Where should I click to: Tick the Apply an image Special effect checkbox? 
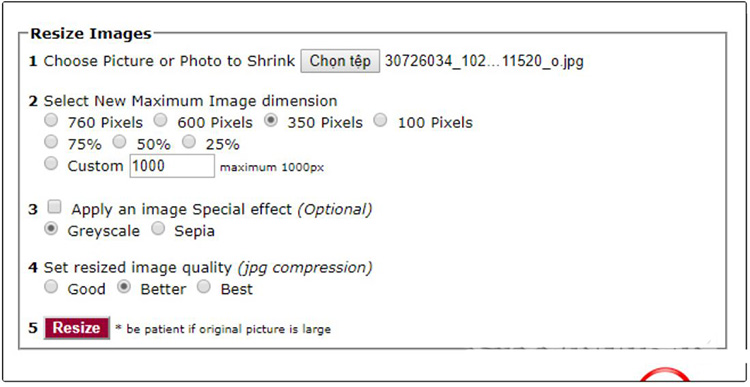pyautogui.click(x=55, y=207)
